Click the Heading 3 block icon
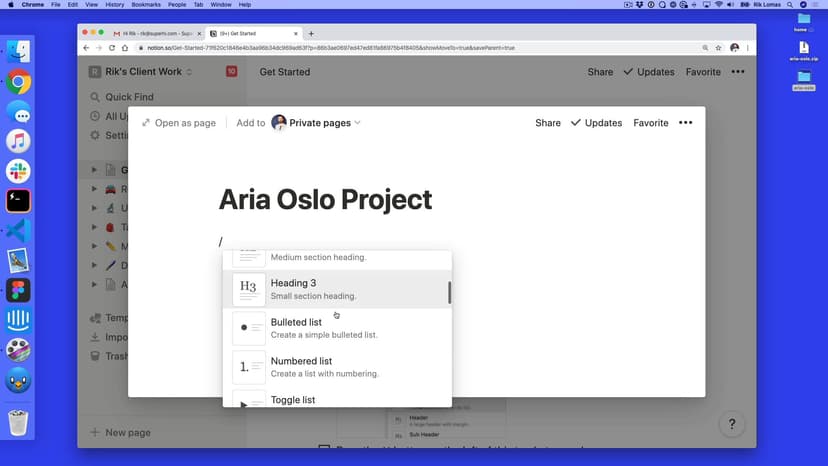The height and width of the screenshot is (466, 828). click(249, 289)
